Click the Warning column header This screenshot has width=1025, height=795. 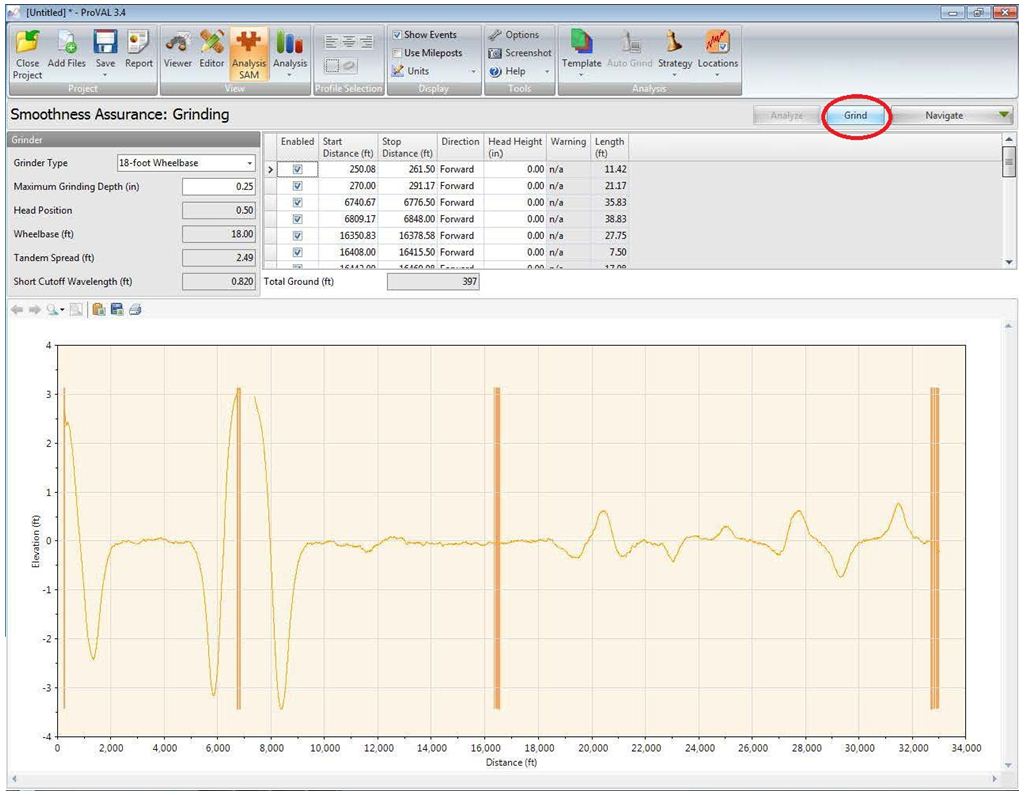coord(568,147)
